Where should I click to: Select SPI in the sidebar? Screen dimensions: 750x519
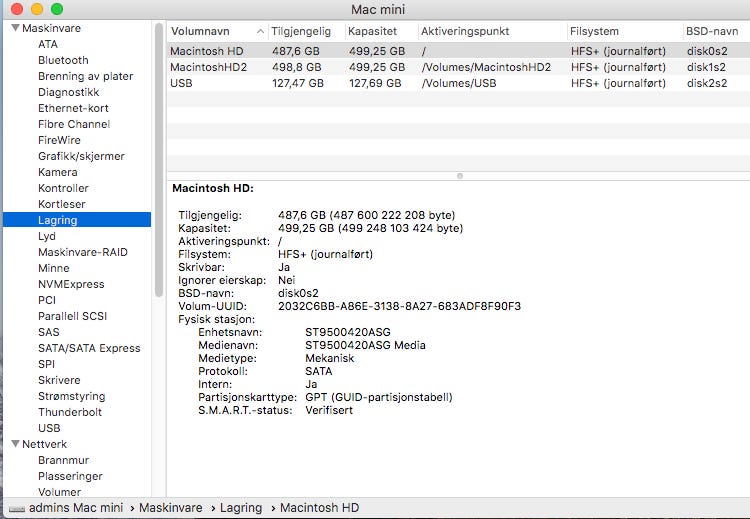pyautogui.click(x=46, y=364)
